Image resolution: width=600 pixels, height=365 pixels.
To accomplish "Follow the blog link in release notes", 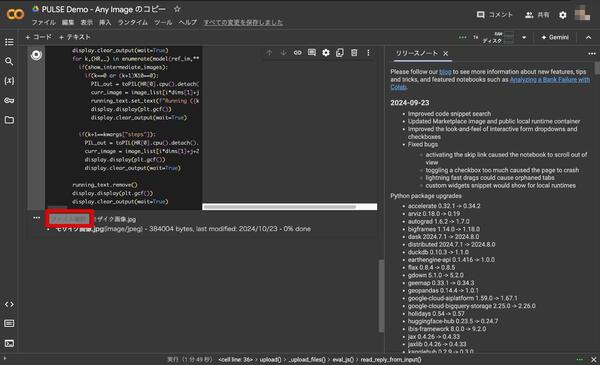I will (445, 72).
